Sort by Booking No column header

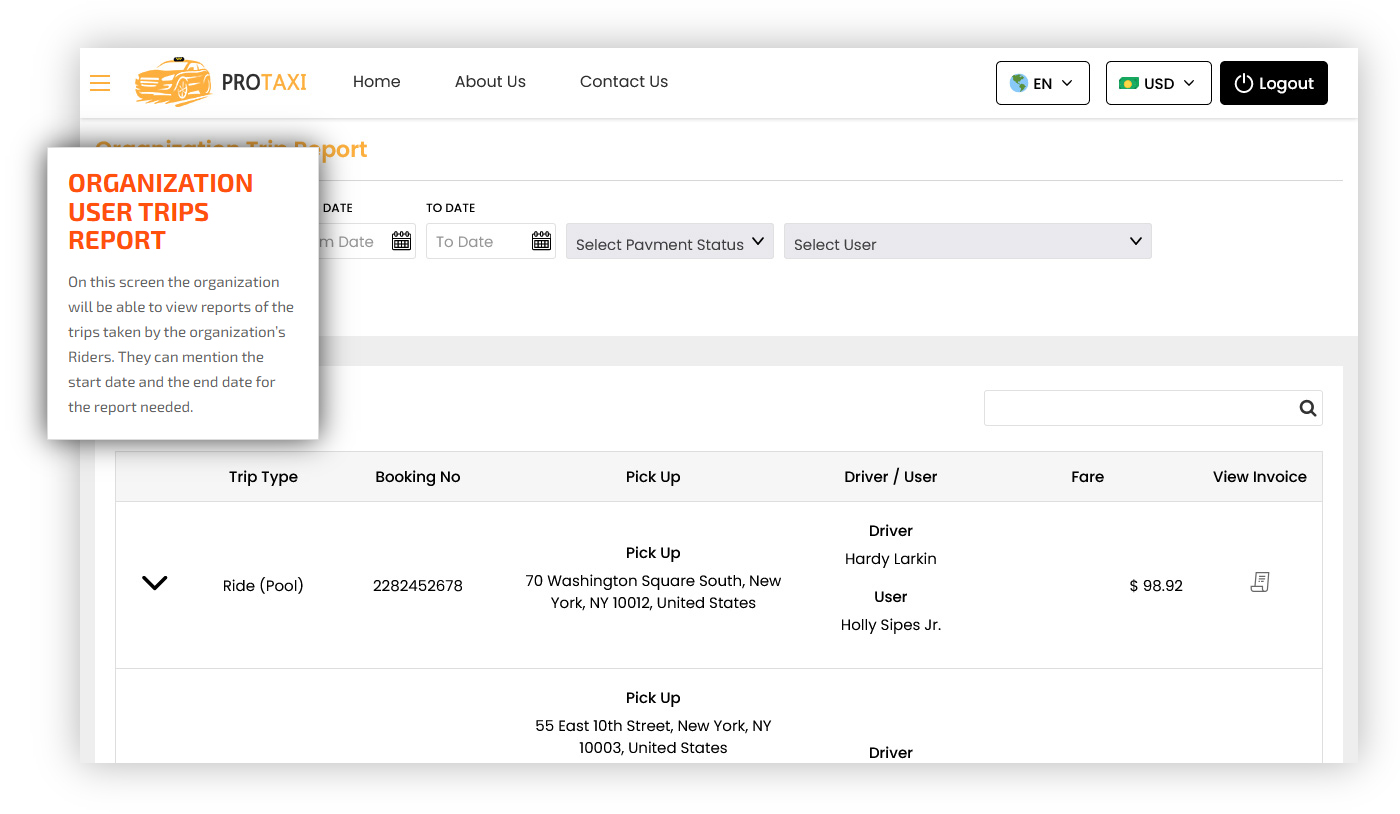tap(418, 477)
